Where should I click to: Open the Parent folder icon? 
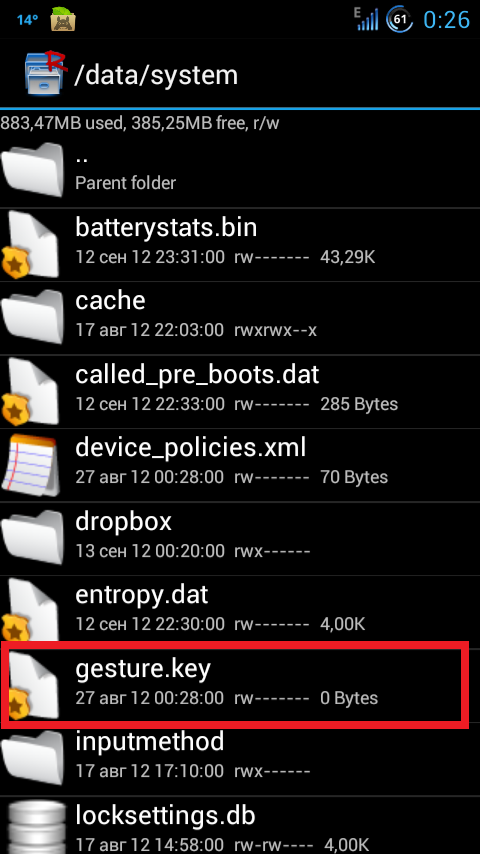click(33, 170)
